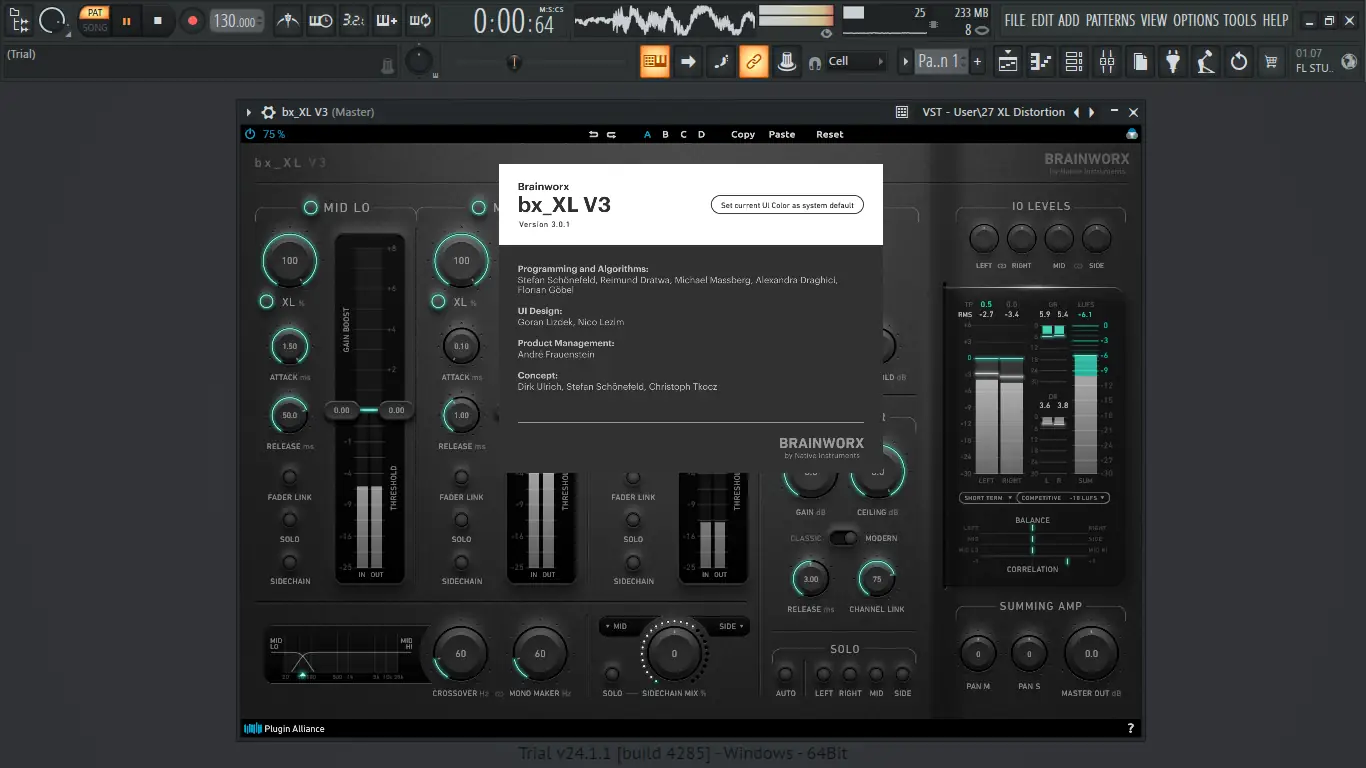1366x768 pixels.
Task: Select settings slot D
Action: (x=701, y=134)
